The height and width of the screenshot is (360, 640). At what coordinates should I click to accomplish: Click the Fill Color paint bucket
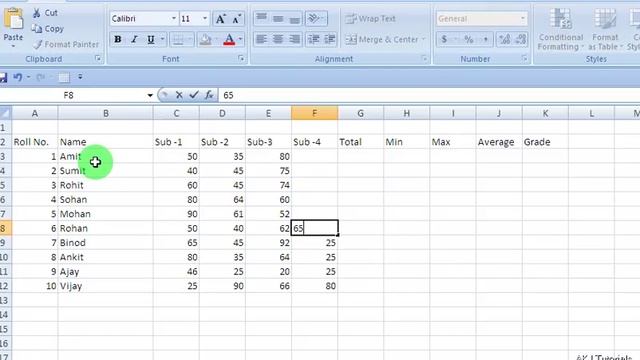point(205,40)
